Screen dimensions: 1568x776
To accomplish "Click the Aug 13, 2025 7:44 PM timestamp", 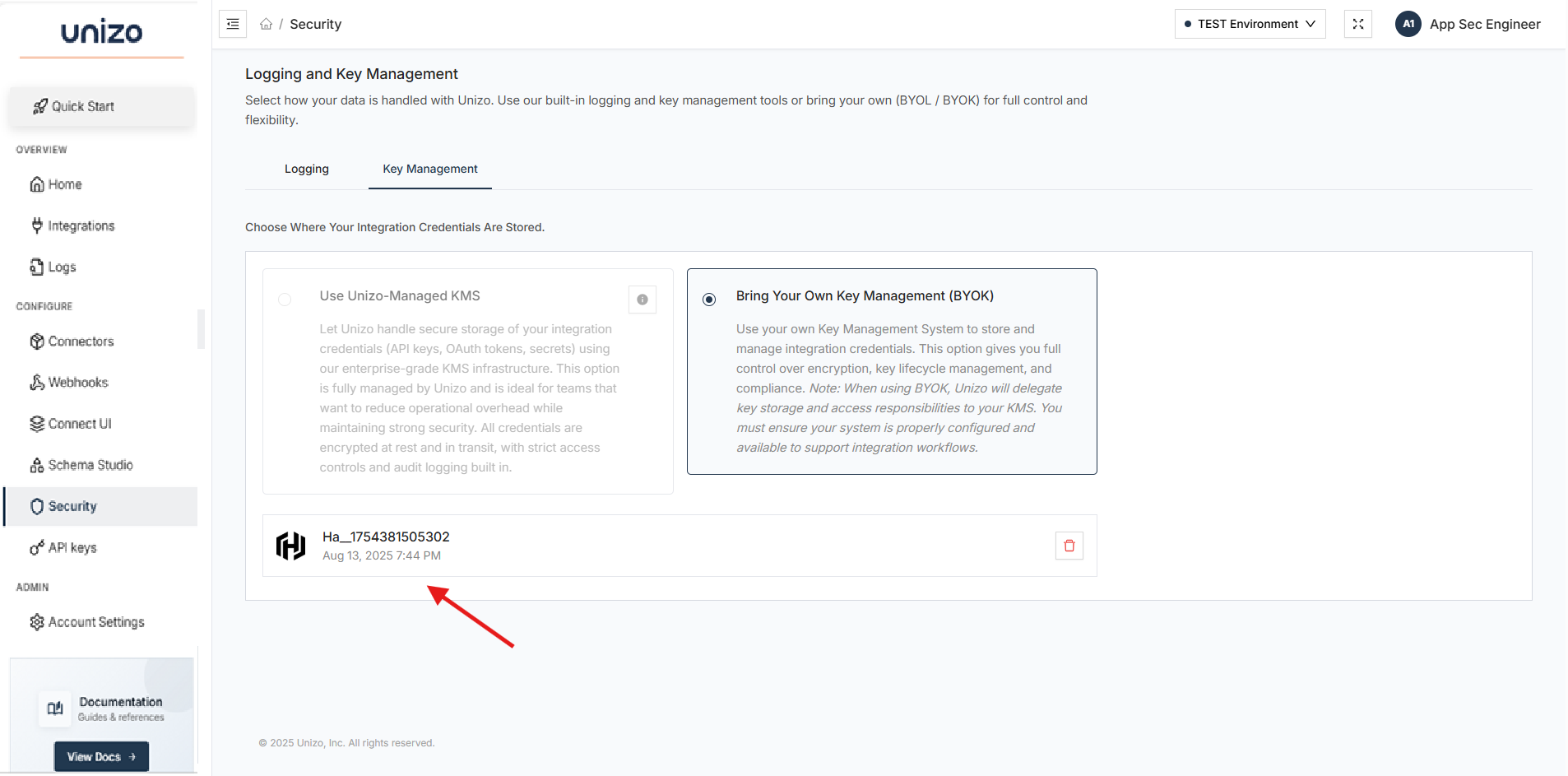I will 382,555.
